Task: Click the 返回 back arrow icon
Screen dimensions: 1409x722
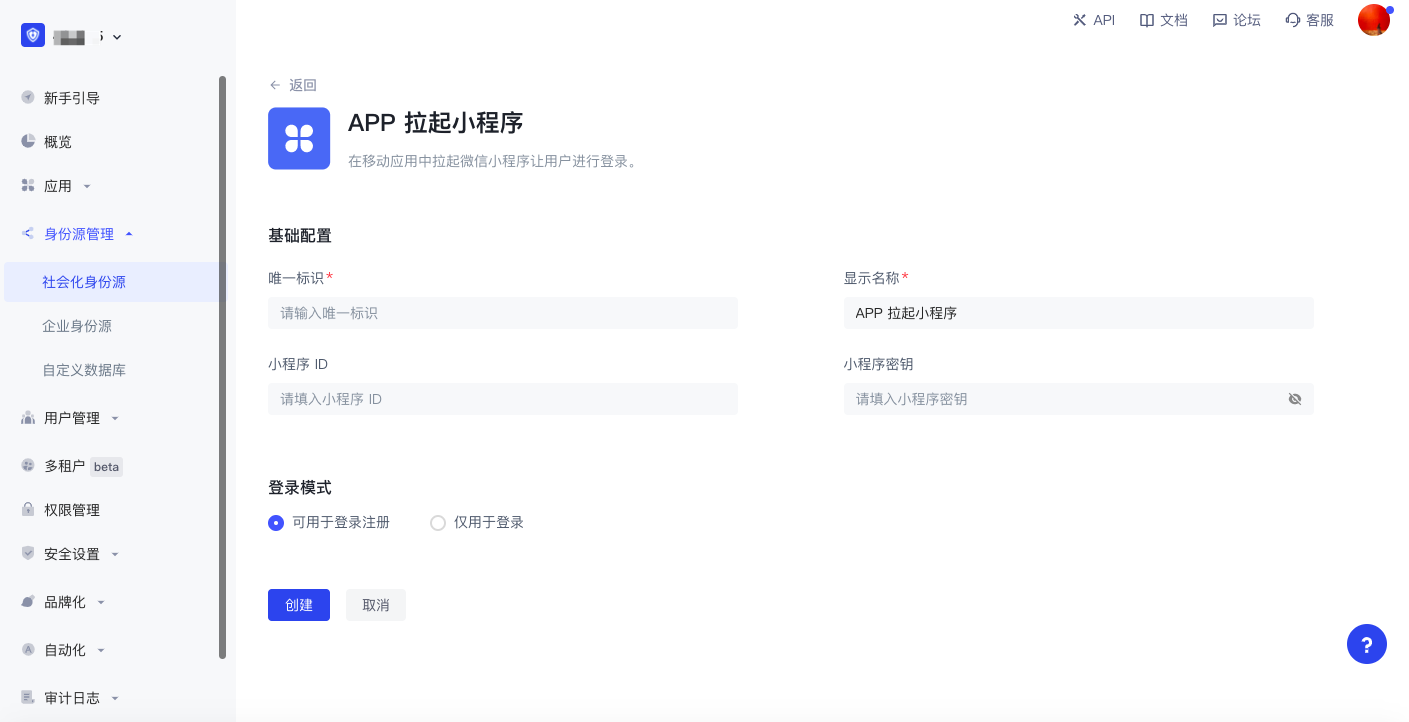Action: tap(275, 85)
